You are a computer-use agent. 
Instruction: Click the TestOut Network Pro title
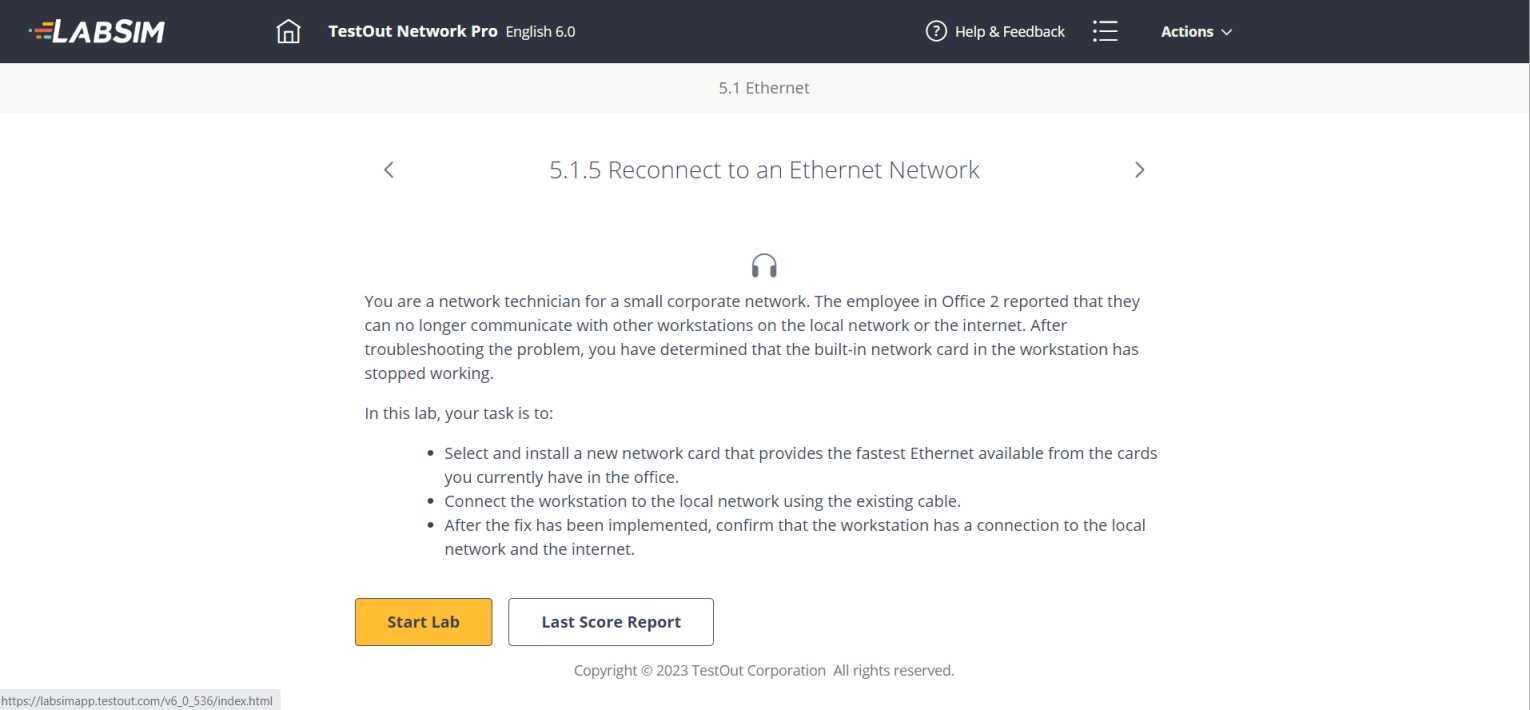[413, 31]
